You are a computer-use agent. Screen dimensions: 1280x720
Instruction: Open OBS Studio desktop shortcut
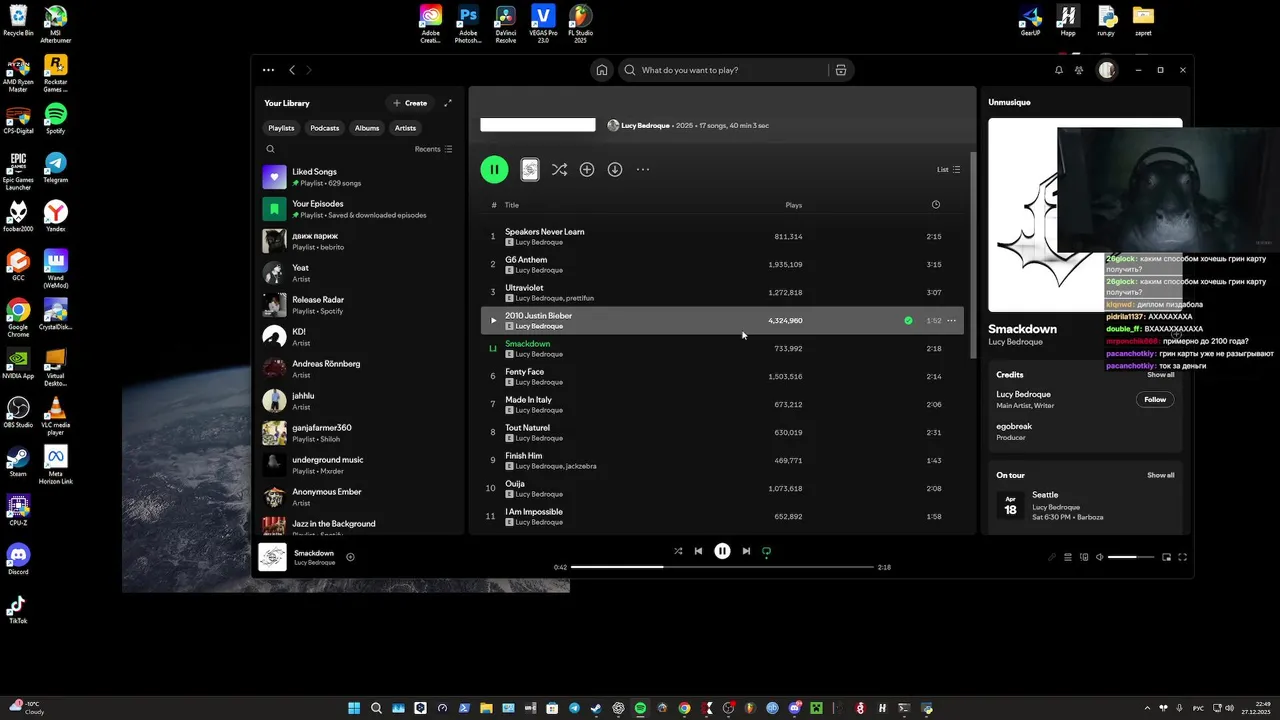coord(18,412)
